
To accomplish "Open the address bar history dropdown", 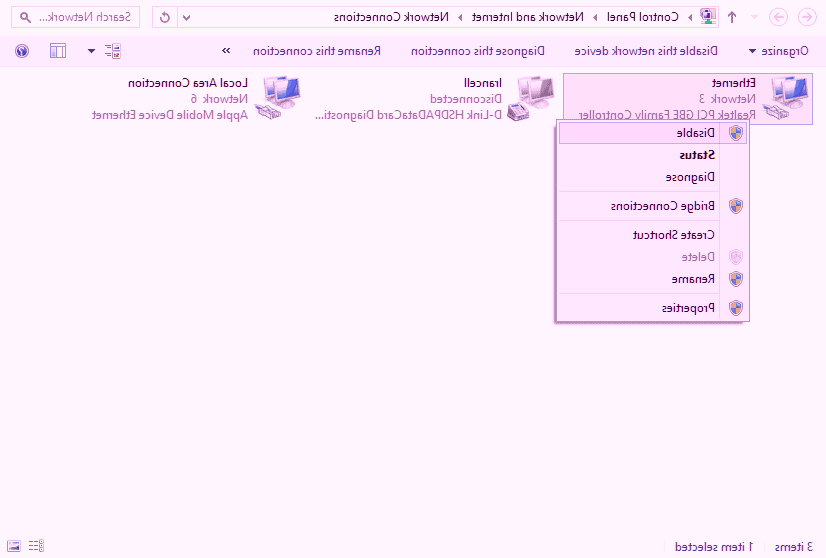I will 185,17.
